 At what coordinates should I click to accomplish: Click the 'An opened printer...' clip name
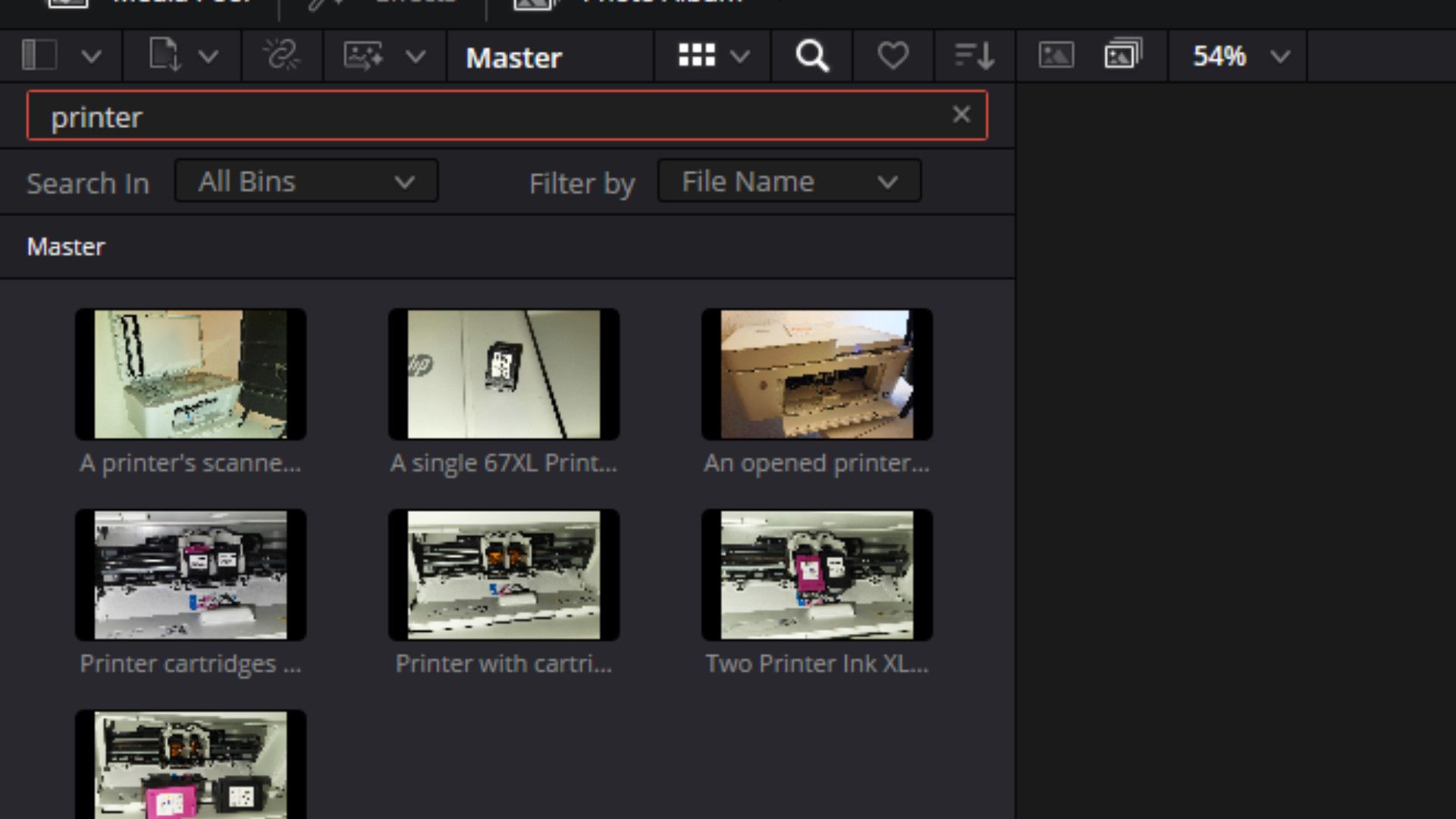(x=817, y=463)
